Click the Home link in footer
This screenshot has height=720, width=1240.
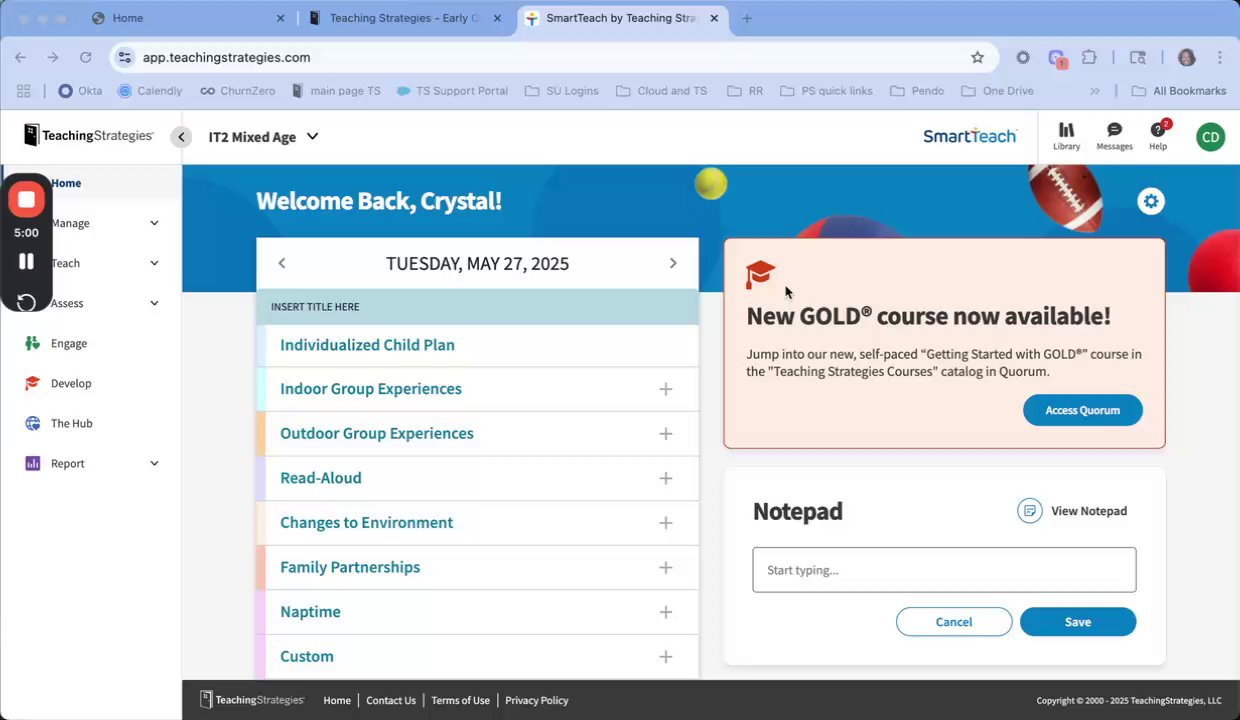tap(337, 700)
